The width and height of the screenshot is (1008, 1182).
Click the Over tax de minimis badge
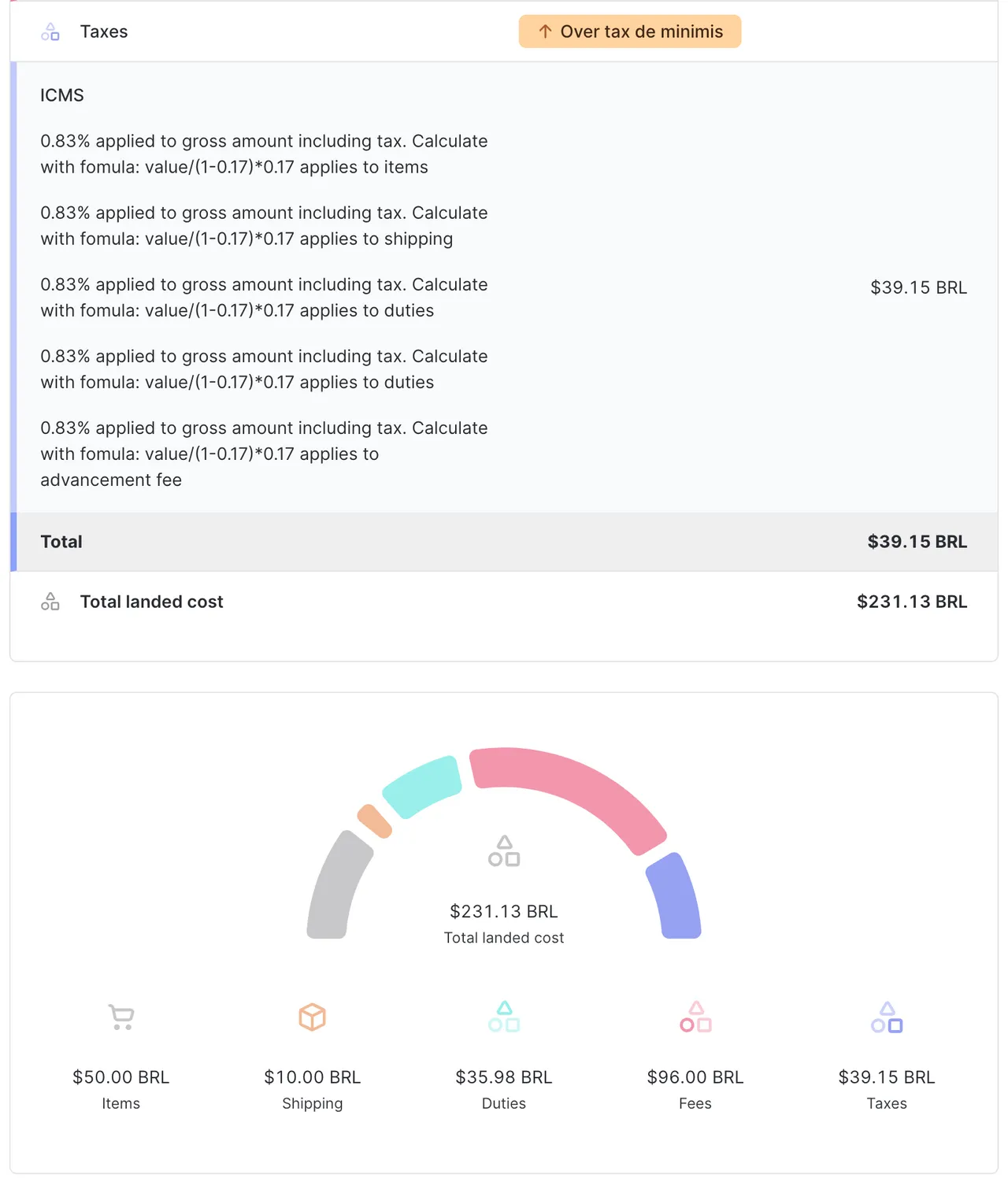click(629, 31)
